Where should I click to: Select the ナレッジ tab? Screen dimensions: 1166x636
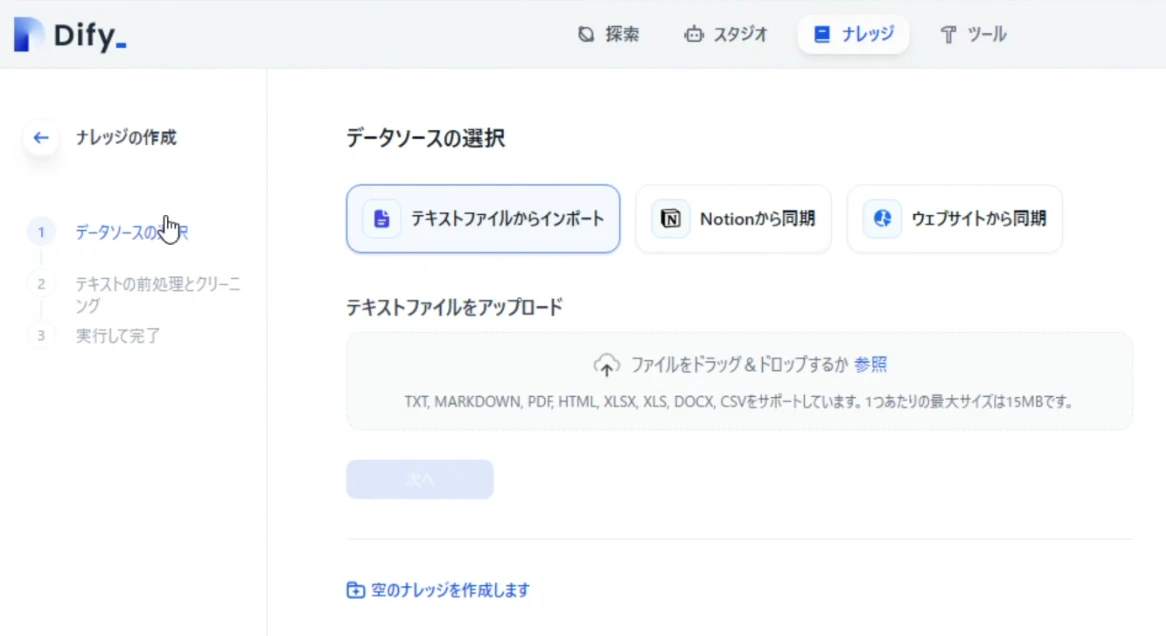pyautogui.click(x=853, y=34)
